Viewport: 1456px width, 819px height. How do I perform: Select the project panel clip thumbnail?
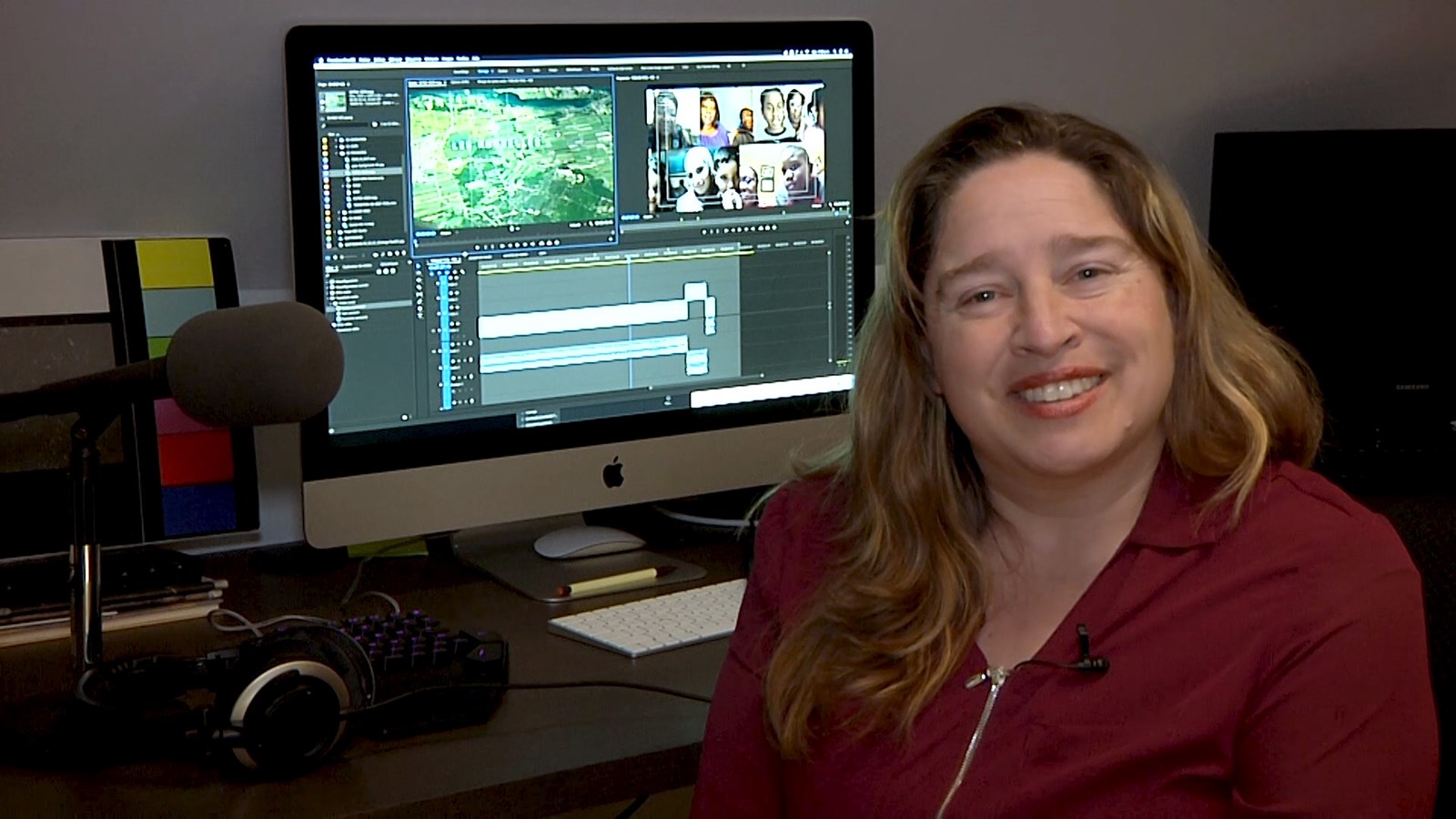[332, 102]
